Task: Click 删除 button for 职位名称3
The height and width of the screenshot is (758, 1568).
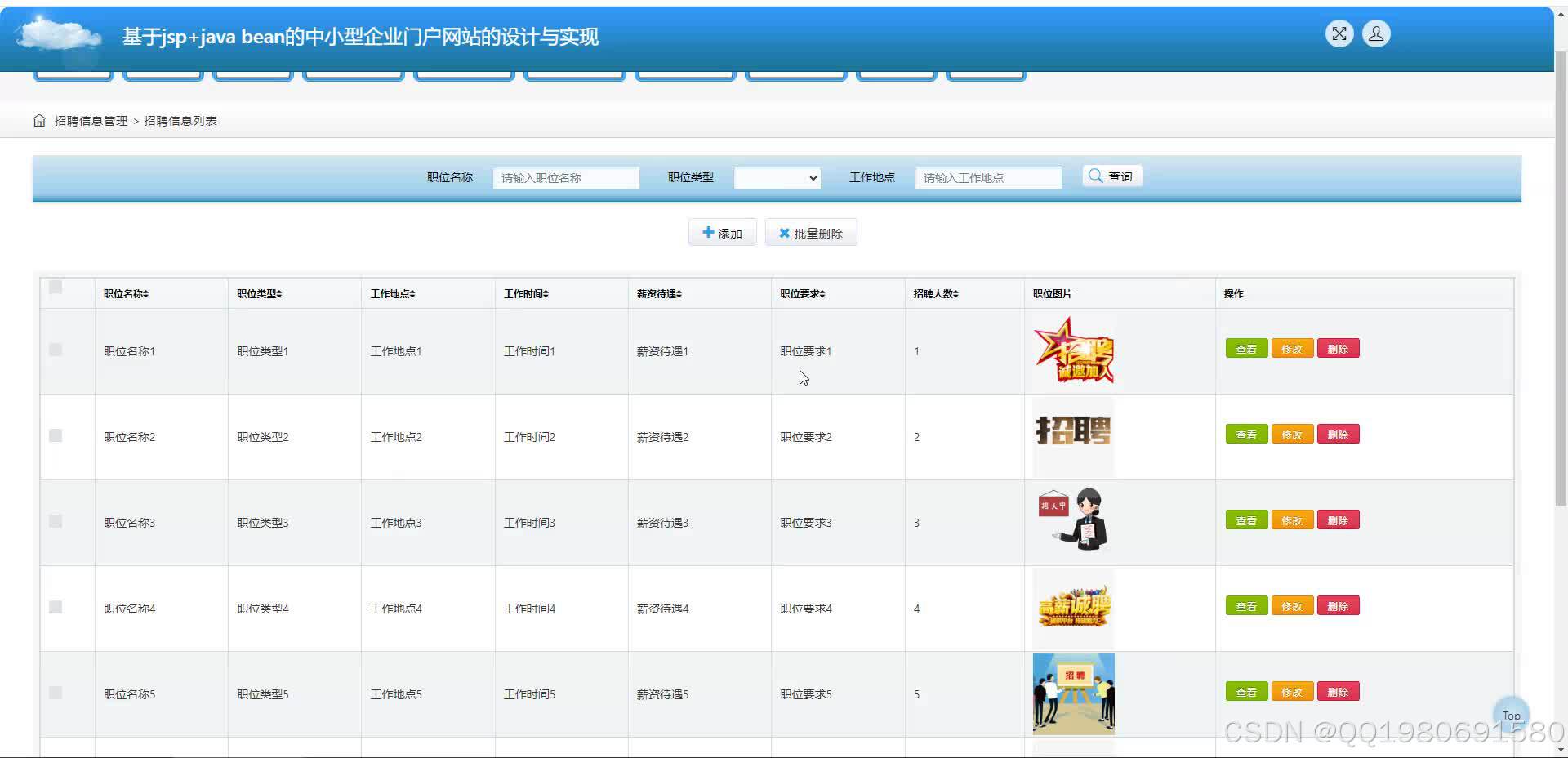Action: (1338, 520)
